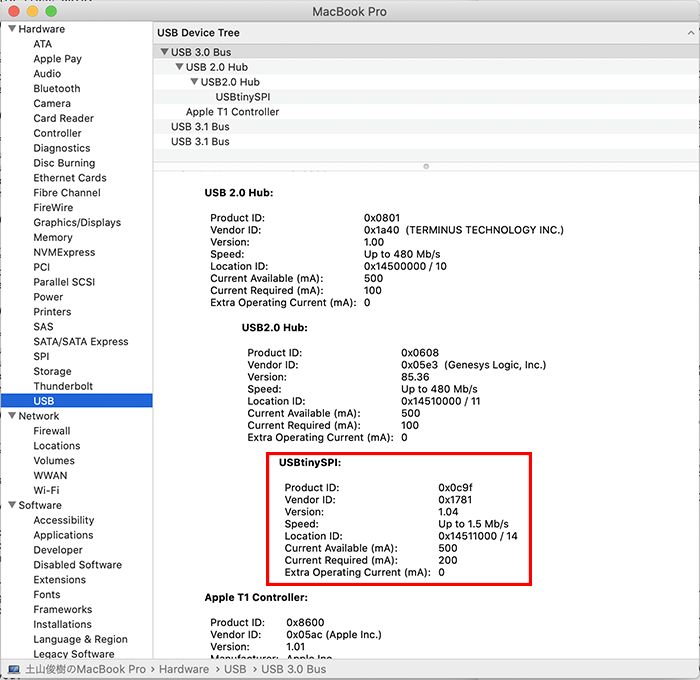
Task: Select Fonts under Software
Action: coord(46,595)
